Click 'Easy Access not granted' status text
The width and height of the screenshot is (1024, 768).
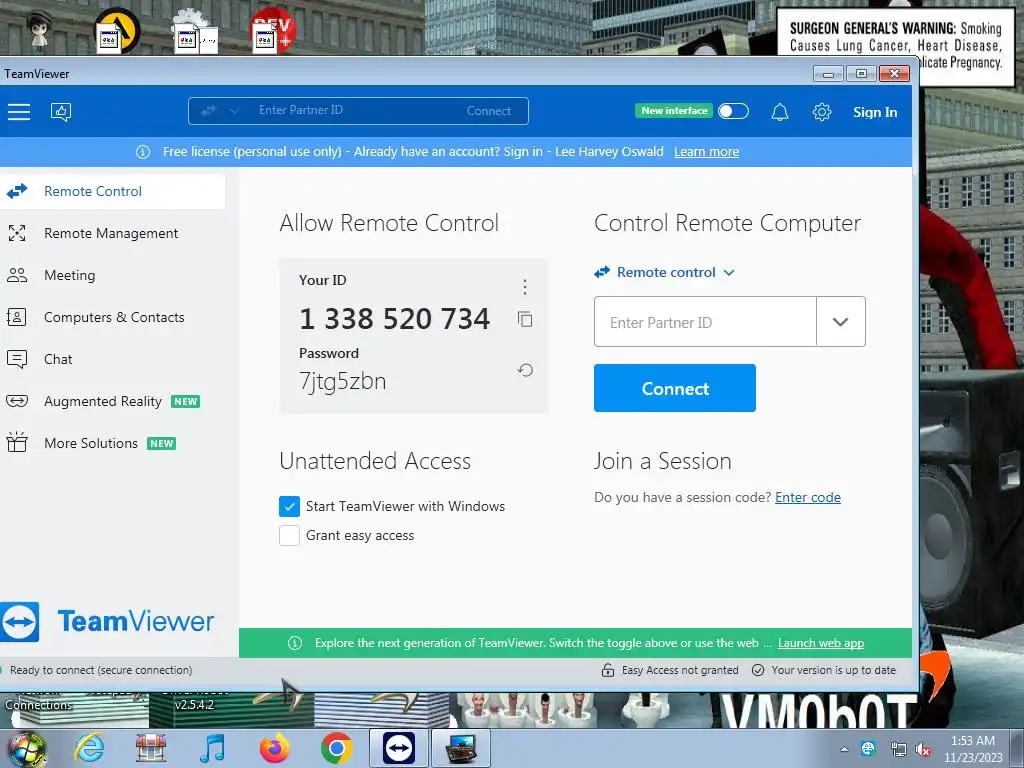(x=680, y=670)
